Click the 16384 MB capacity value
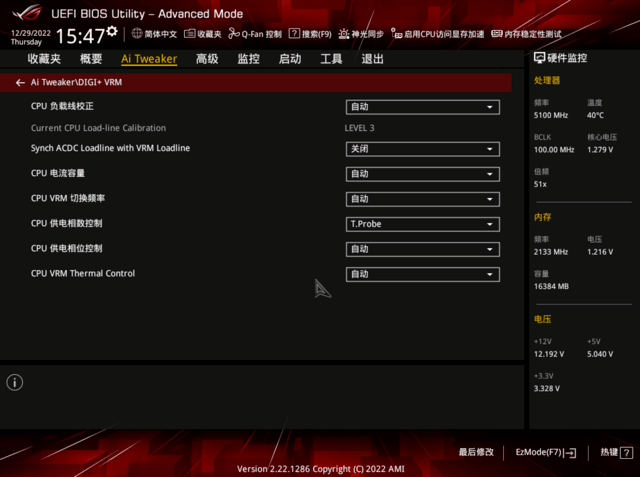 pos(551,286)
